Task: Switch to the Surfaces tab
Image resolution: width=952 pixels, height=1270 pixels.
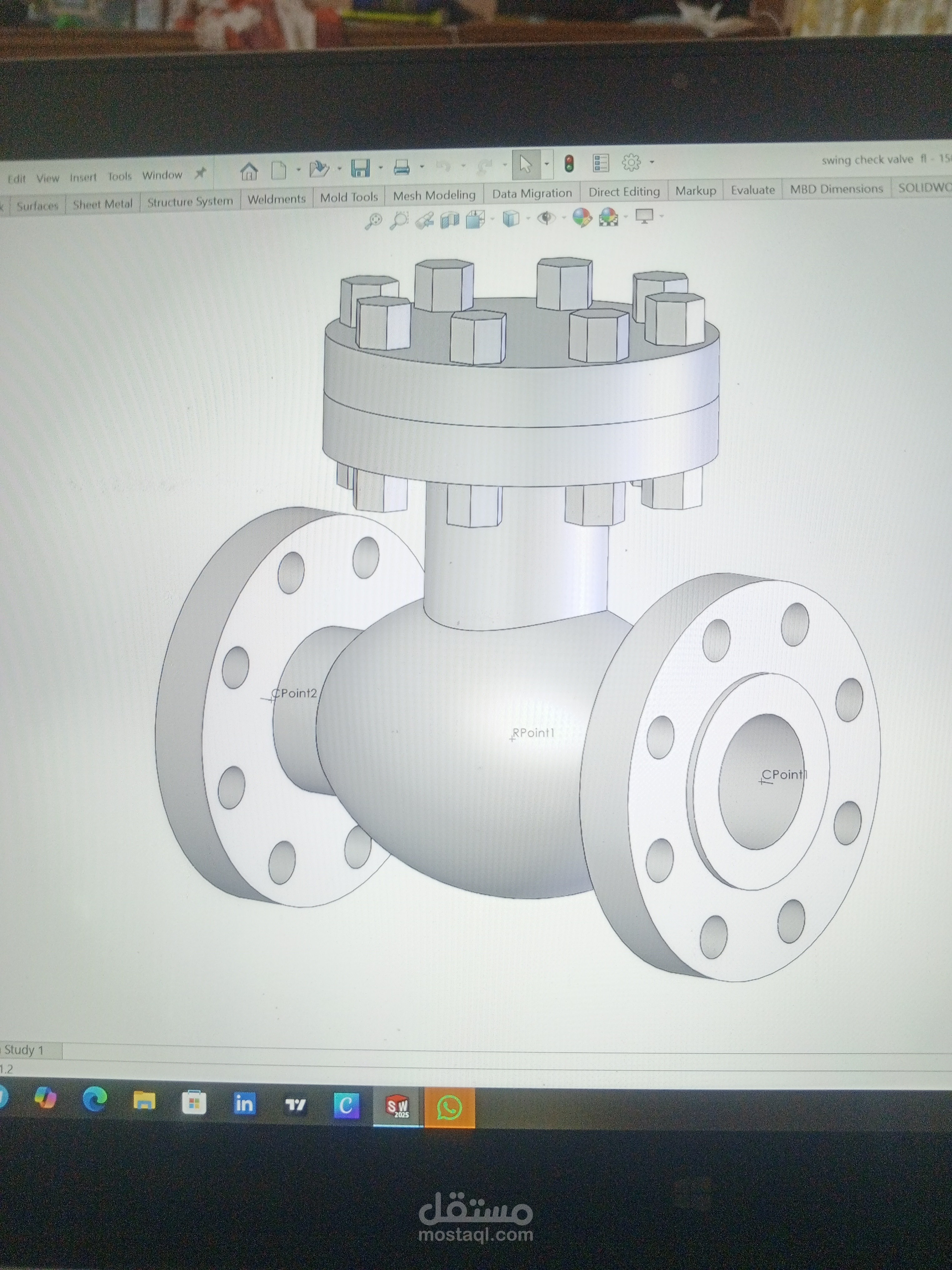Action: [x=37, y=206]
